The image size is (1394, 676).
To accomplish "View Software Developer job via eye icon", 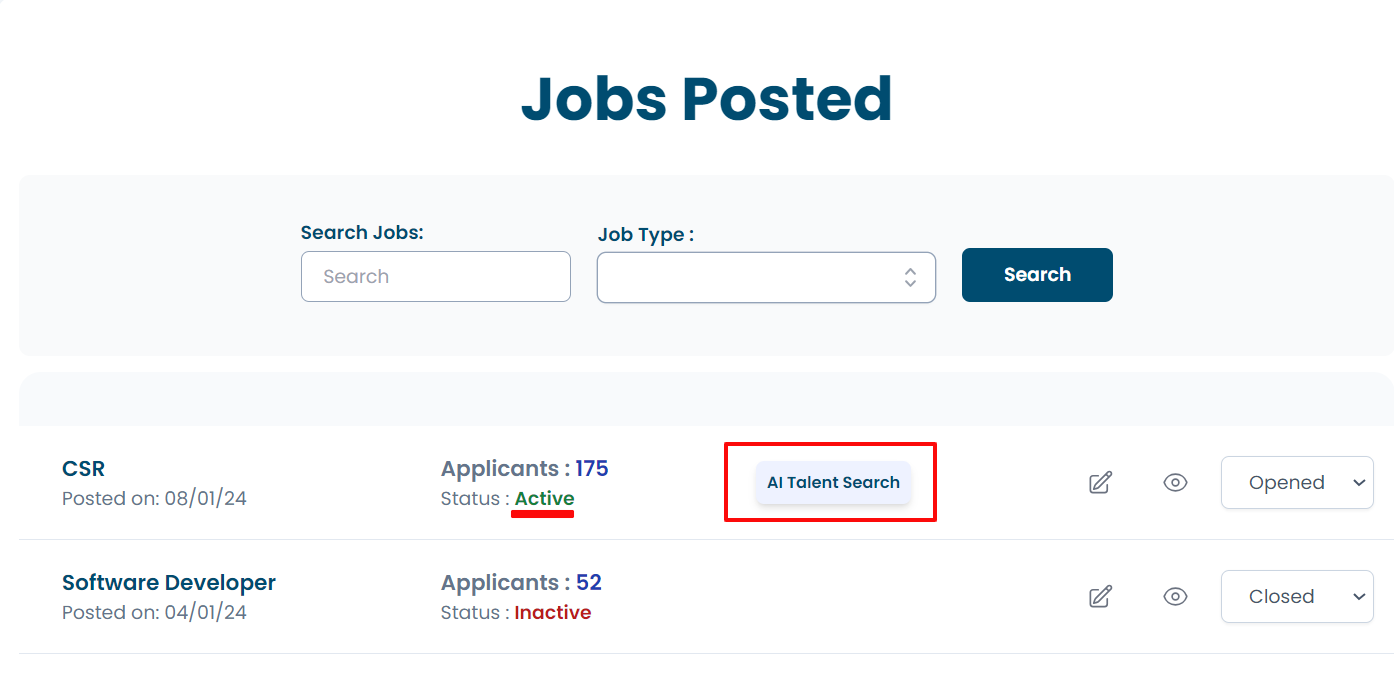I will tap(1175, 597).
